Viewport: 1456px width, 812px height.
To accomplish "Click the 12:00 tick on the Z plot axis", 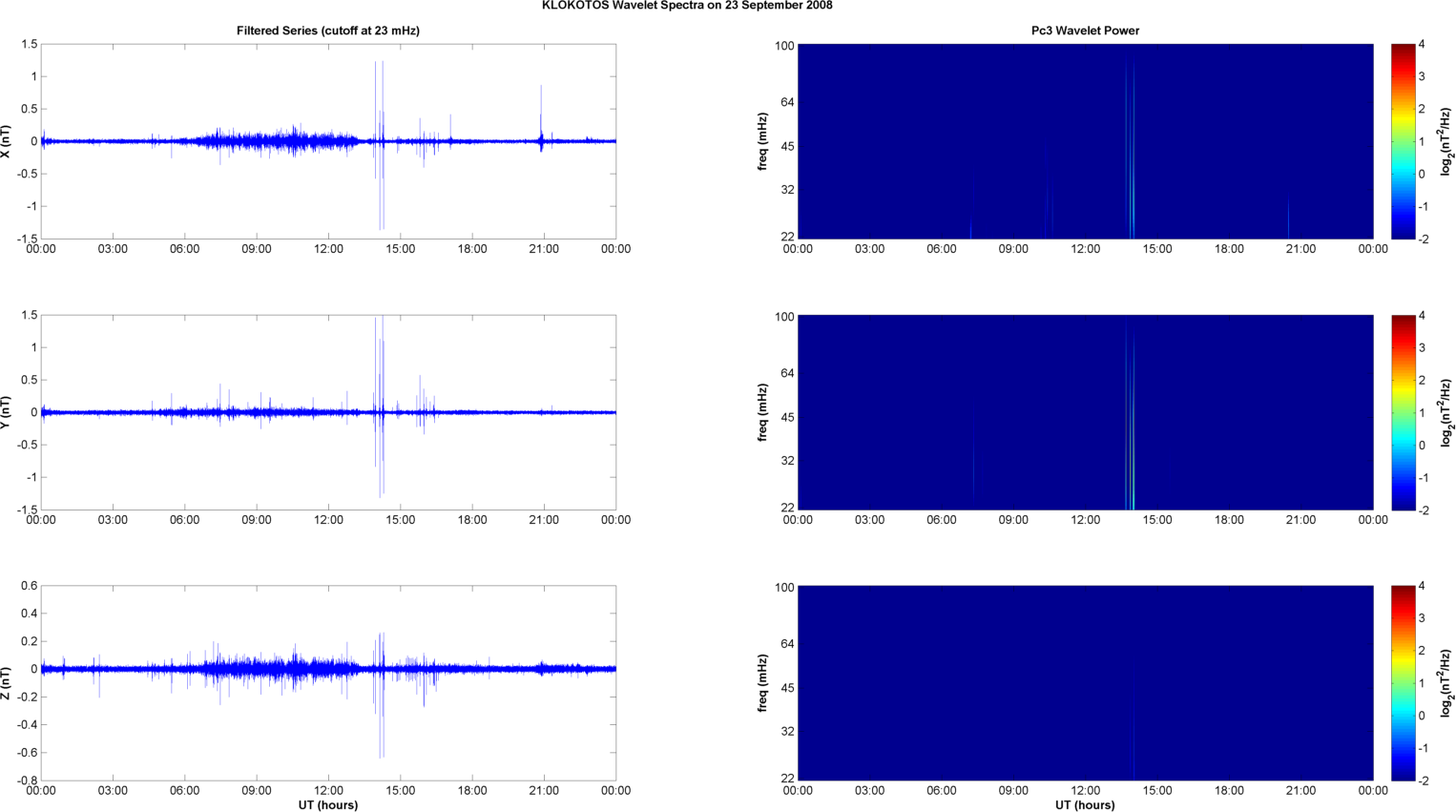I will coord(328,790).
